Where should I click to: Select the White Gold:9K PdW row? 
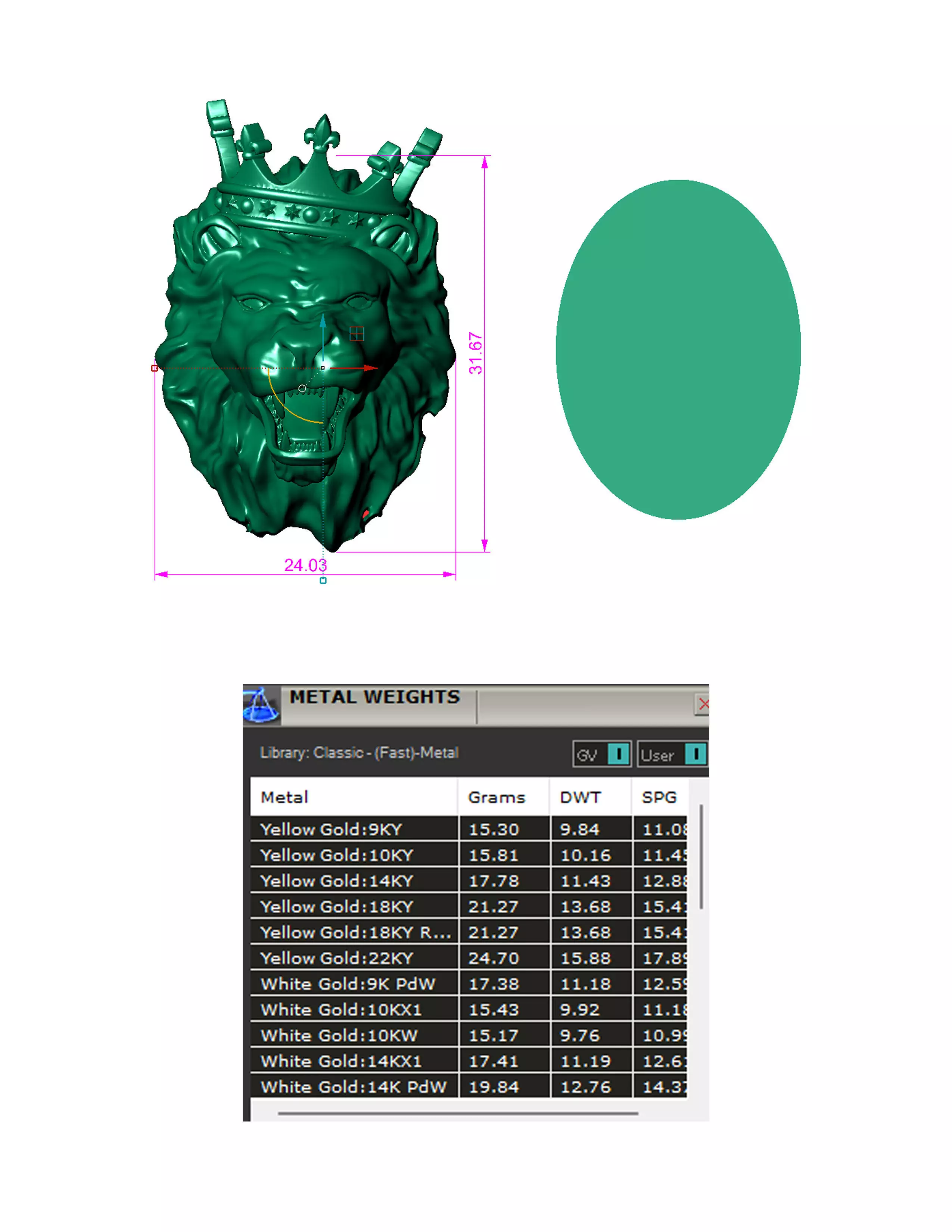469,984
